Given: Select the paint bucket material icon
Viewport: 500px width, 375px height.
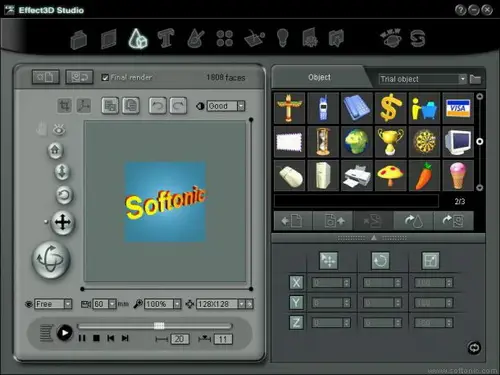Looking at the screenshot, I should coord(196,39).
